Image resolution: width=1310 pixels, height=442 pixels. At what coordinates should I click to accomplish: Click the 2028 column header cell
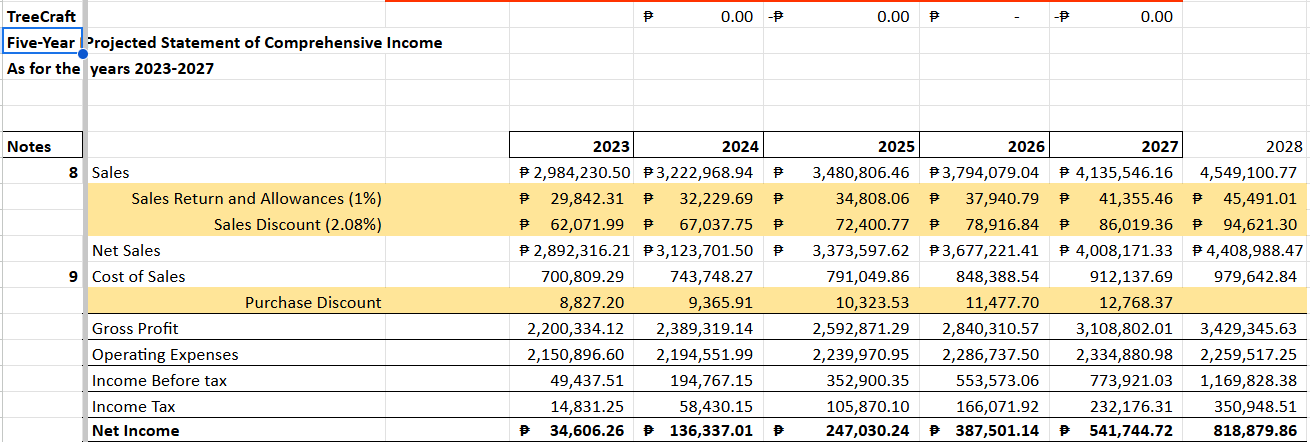1245,147
